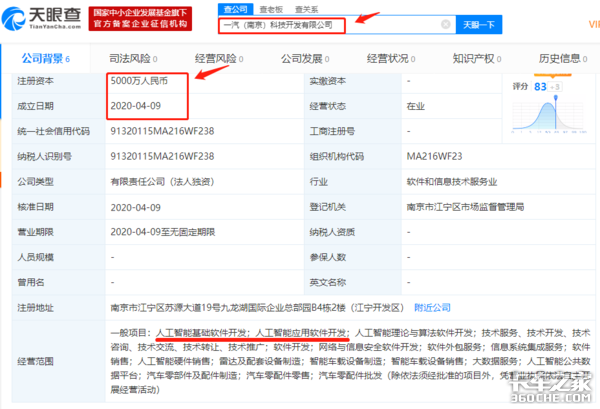Select the 查老板 search tab
The width and height of the screenshot is (600, 409).
tap(271, 9)
